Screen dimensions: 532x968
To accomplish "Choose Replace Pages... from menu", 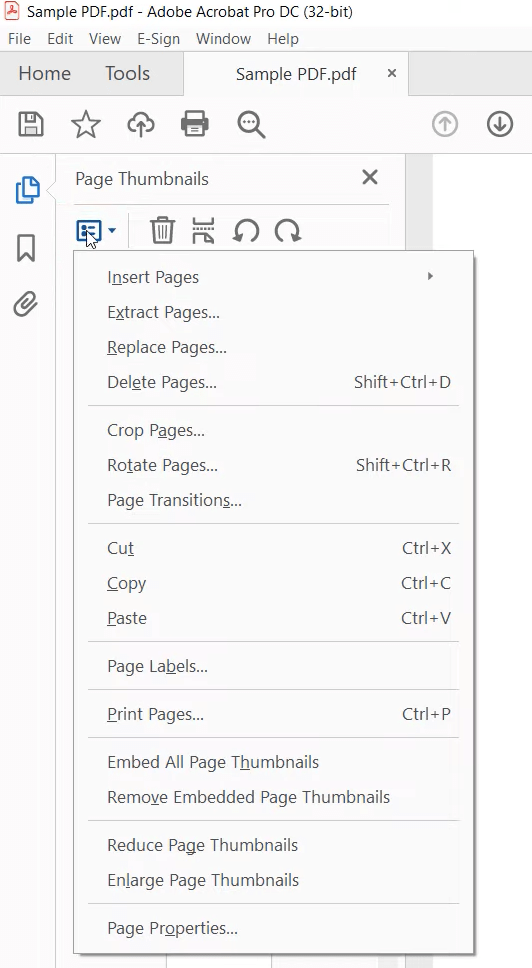I will click(273, 347).
